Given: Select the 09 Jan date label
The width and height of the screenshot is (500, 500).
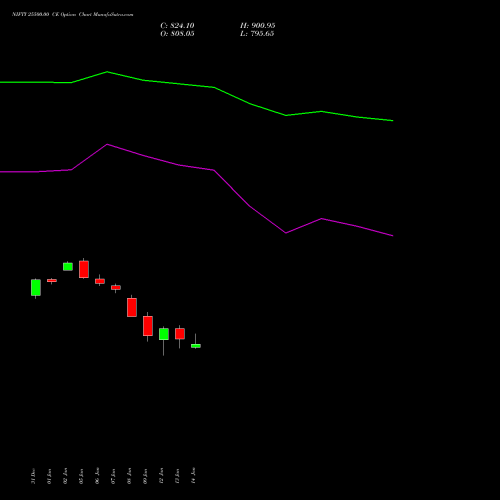Looking at the screenshot, I should [145, 476].
